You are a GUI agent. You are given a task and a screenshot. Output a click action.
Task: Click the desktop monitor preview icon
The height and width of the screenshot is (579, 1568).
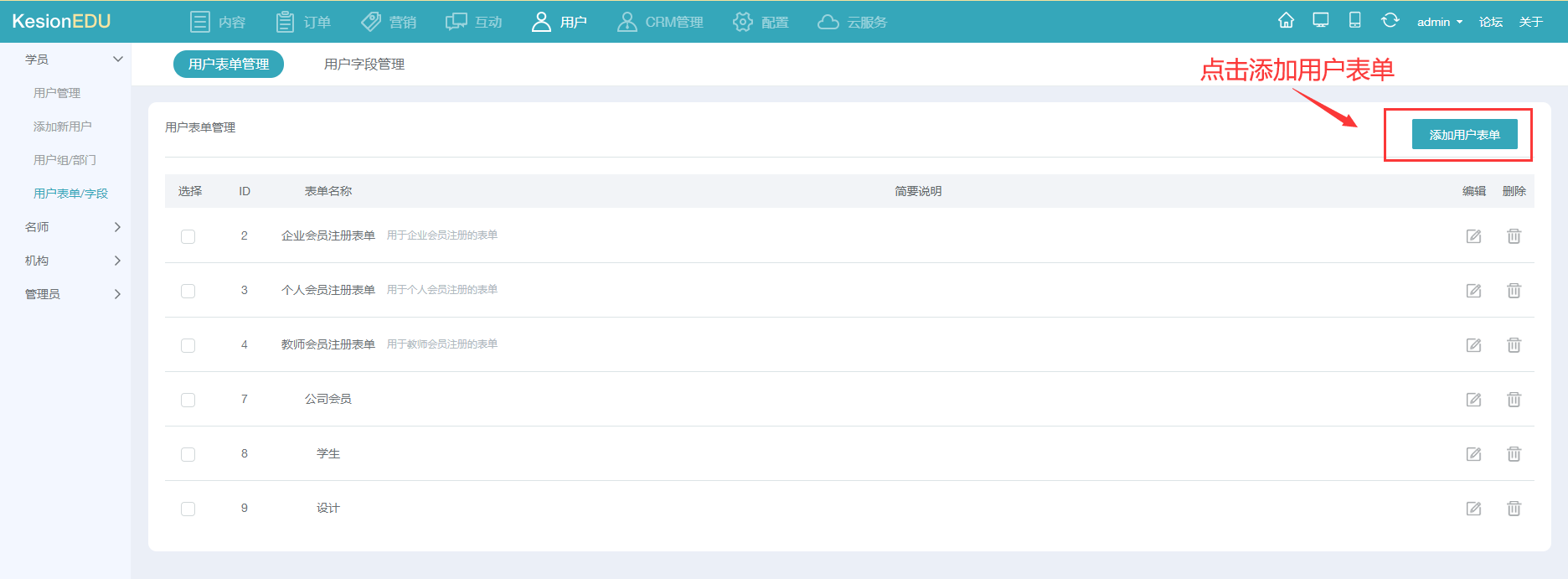(1321, 21)
